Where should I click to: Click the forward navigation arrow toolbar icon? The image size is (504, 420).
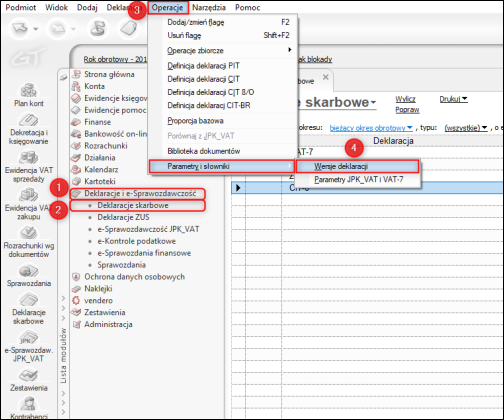57,29
